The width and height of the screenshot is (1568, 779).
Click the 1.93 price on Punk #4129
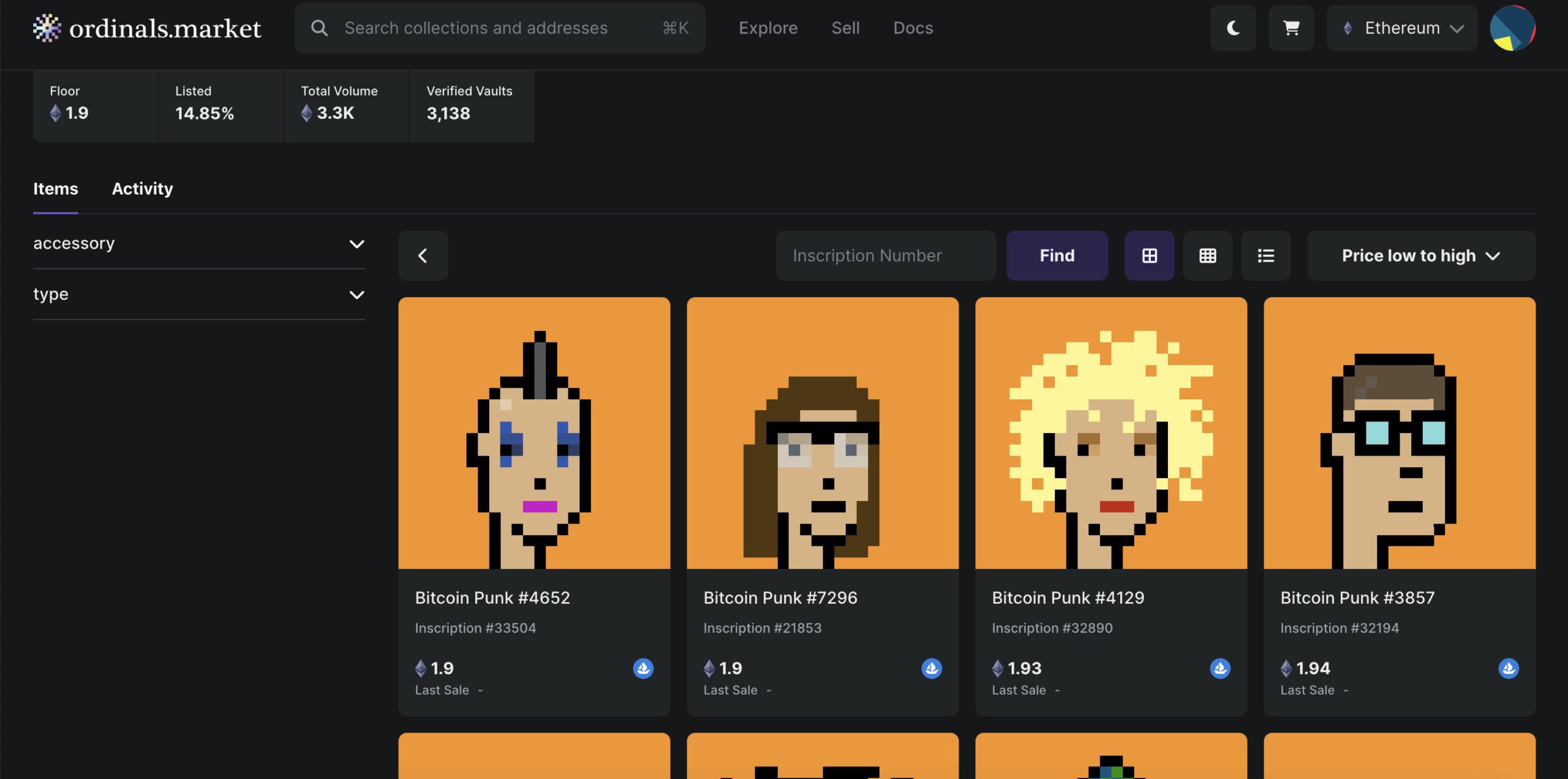coord(1017,668)
